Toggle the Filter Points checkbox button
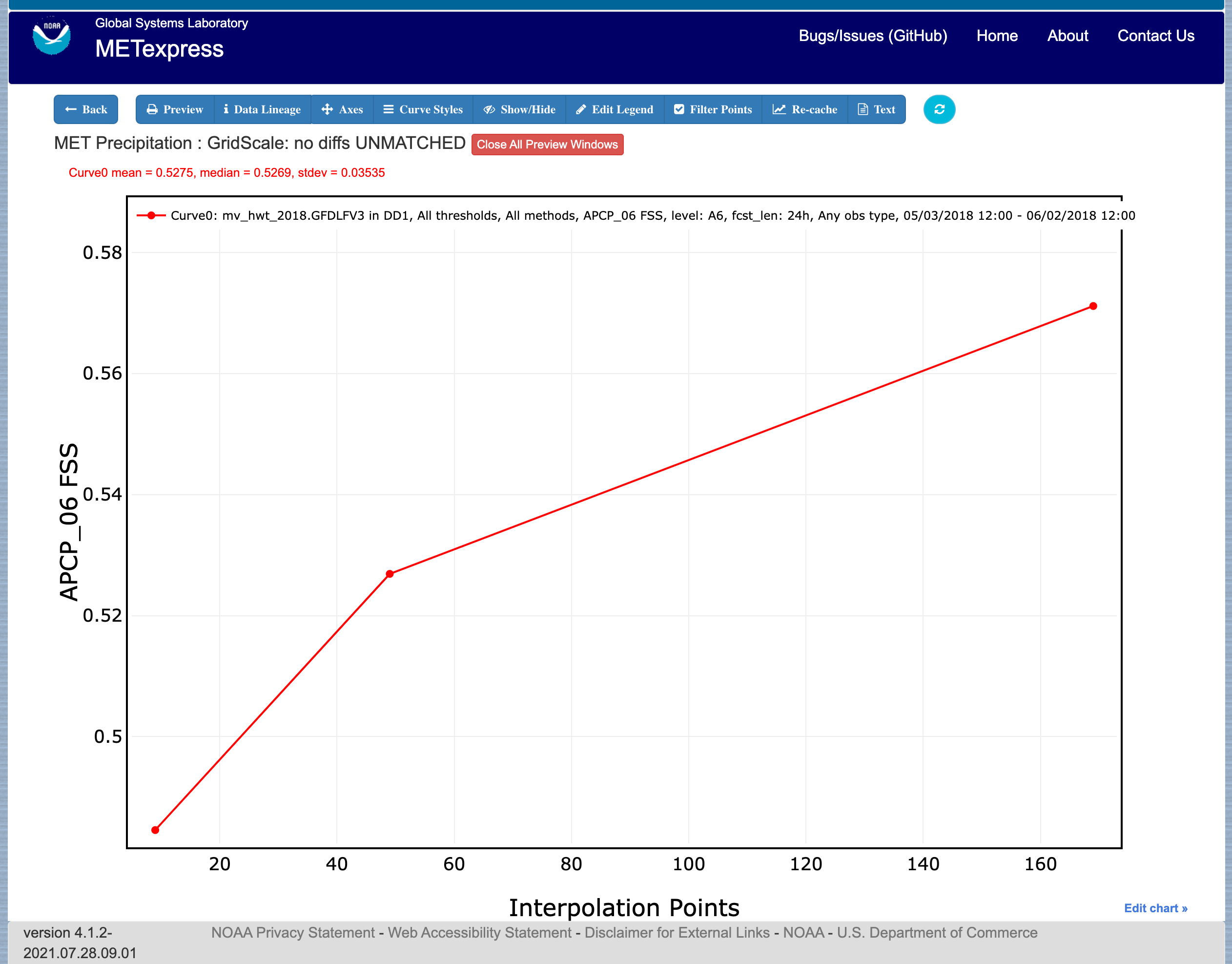The height and width of the screenshot is (964, 1232). pos(713,109)
